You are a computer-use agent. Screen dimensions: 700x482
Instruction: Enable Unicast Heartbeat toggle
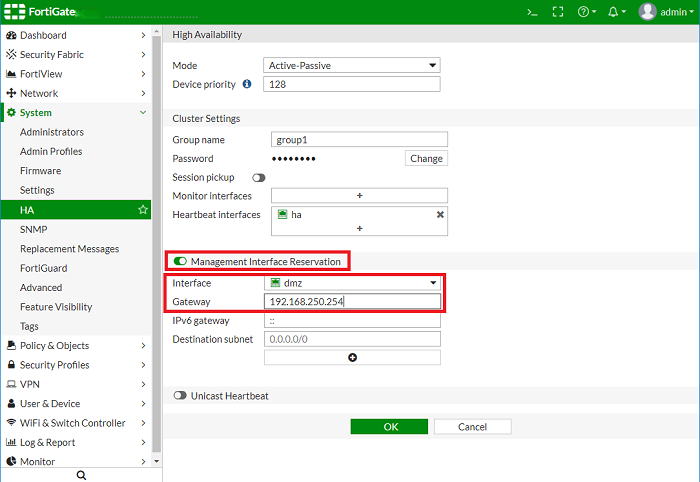pyautogui.click(x=181, y=396)
